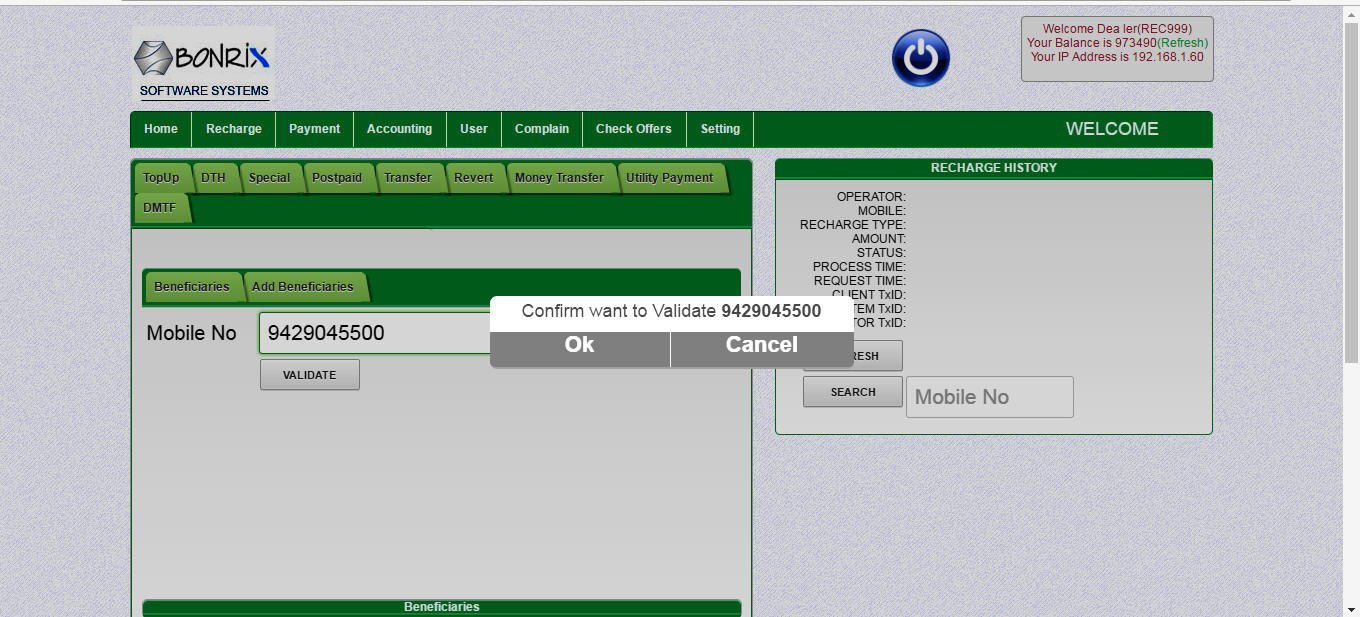This screenshot has width=1360, height=617.
Task: Open the Recharge menu
Action: pyautogui.click(x=233, y=129)
